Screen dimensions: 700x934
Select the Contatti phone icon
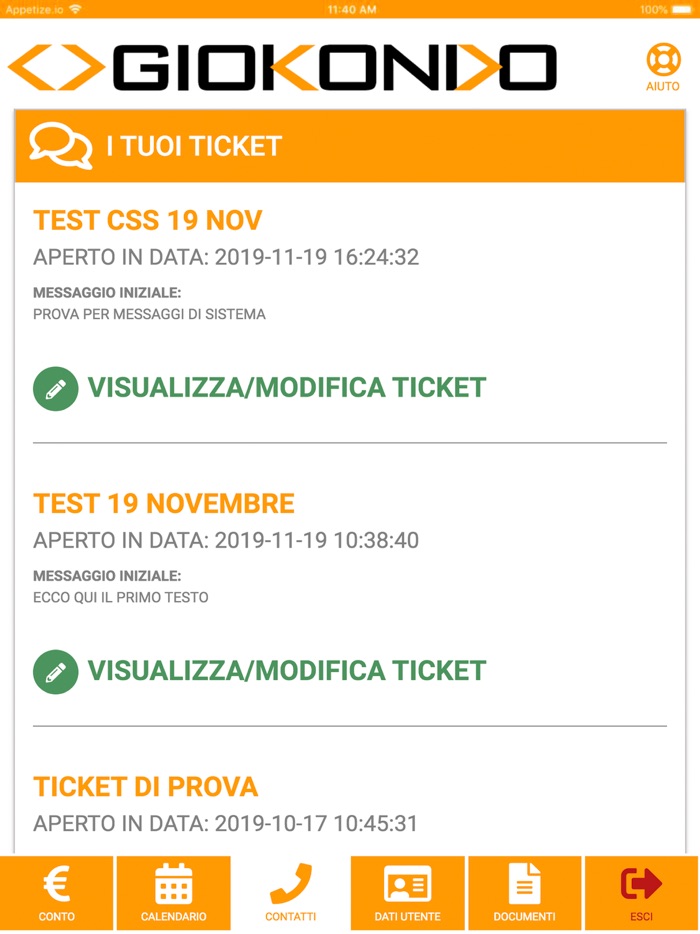click(x=290, y=884)
